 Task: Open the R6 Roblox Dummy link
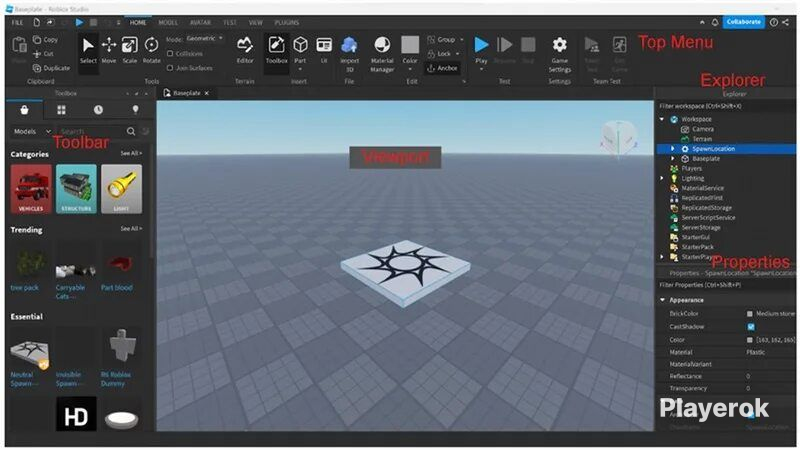pos(116,379)
